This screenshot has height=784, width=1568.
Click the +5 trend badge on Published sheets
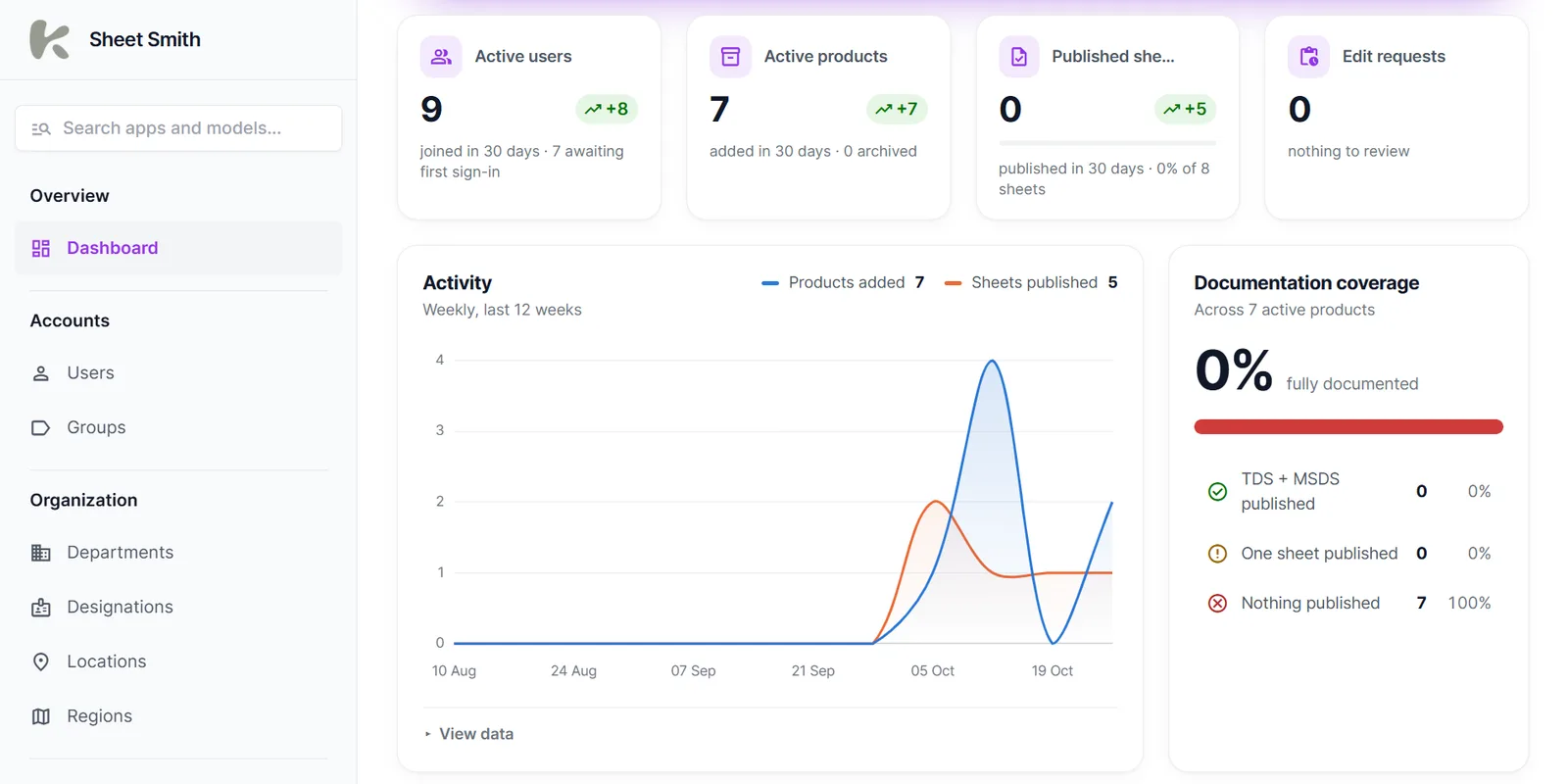pyautogui.click(x=1185, y=109)
